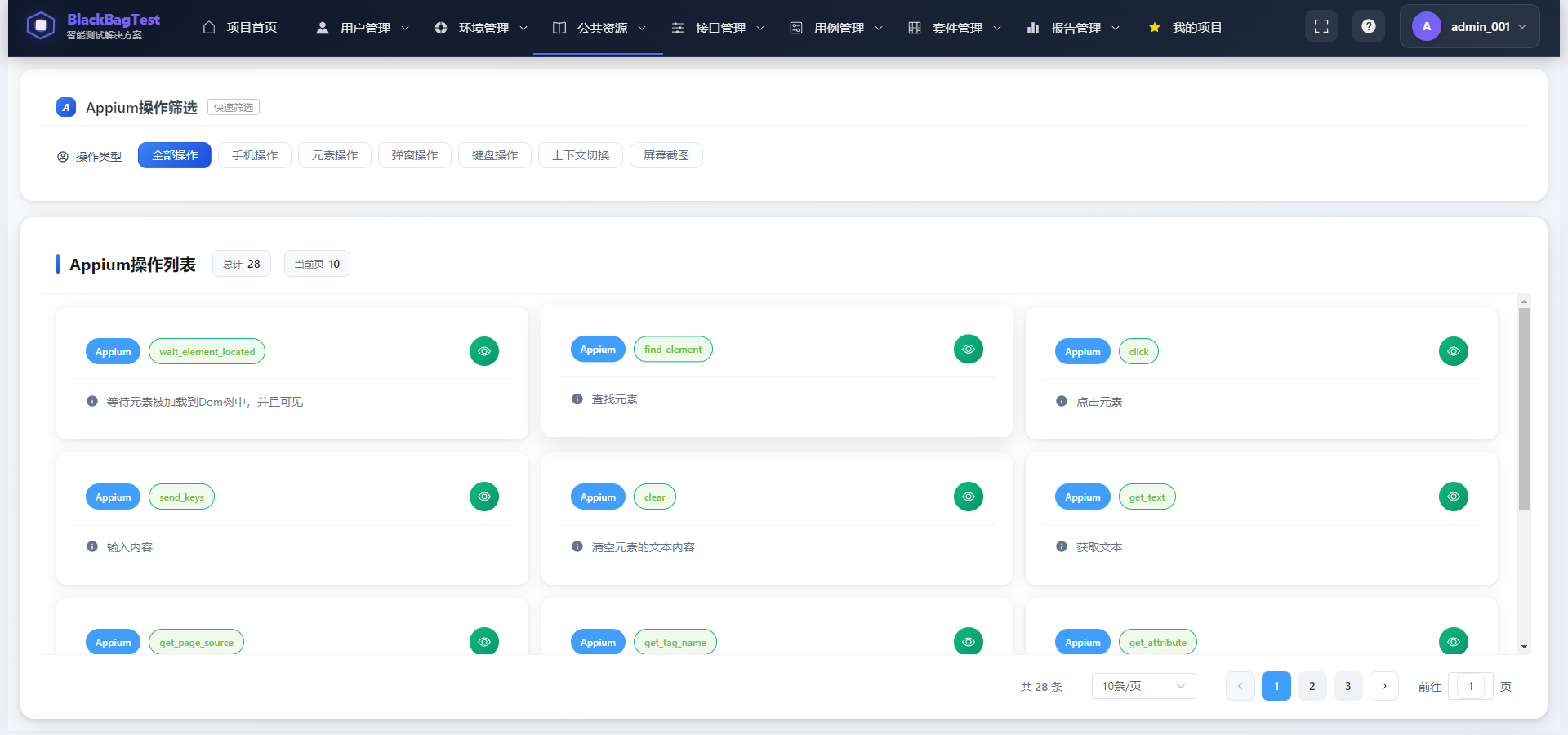This screenshot has width=1568, height=735.
Task: Open the fullscreen mode icon
Action: click(x=1321, y=25)
